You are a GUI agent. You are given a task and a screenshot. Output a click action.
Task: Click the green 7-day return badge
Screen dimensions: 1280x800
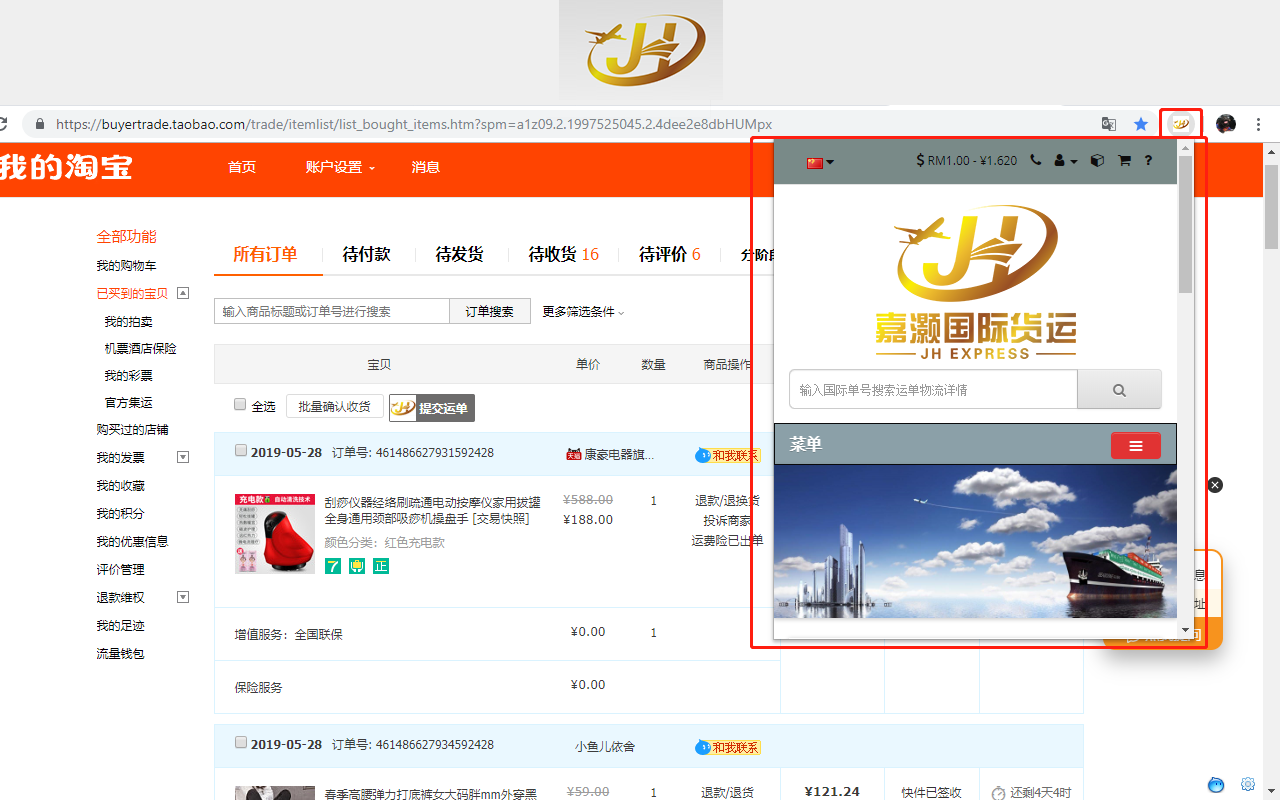coord(333,566)
